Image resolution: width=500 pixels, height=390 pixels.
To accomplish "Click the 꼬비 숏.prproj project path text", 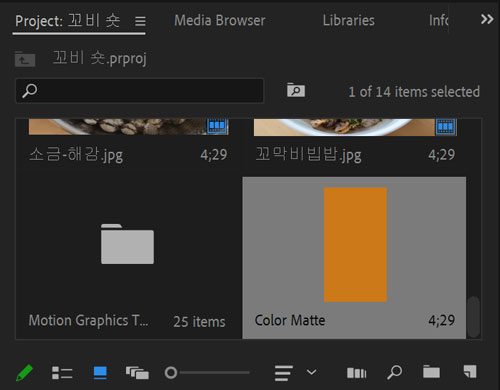I will [99, 58].
